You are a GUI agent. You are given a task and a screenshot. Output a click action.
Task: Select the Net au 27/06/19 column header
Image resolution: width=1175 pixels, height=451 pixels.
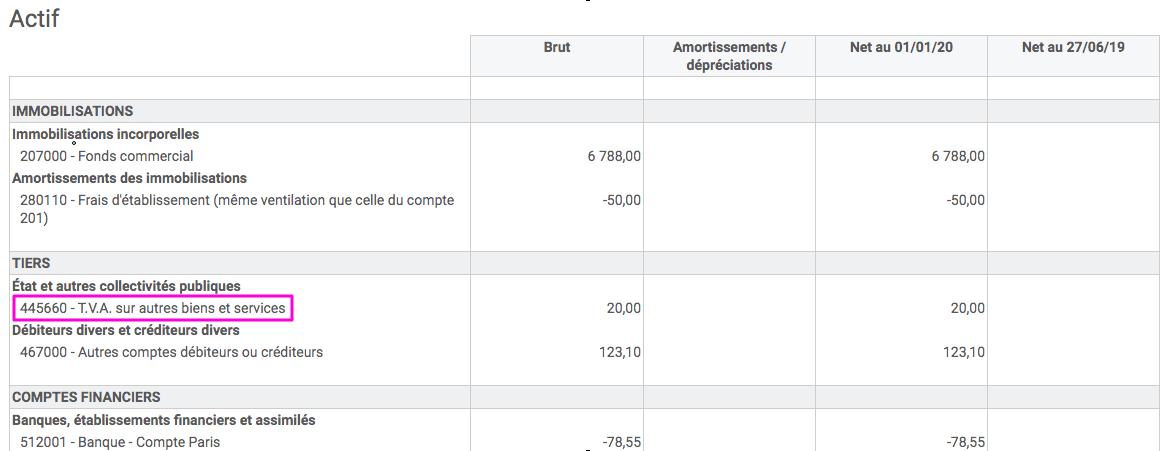1073,47
